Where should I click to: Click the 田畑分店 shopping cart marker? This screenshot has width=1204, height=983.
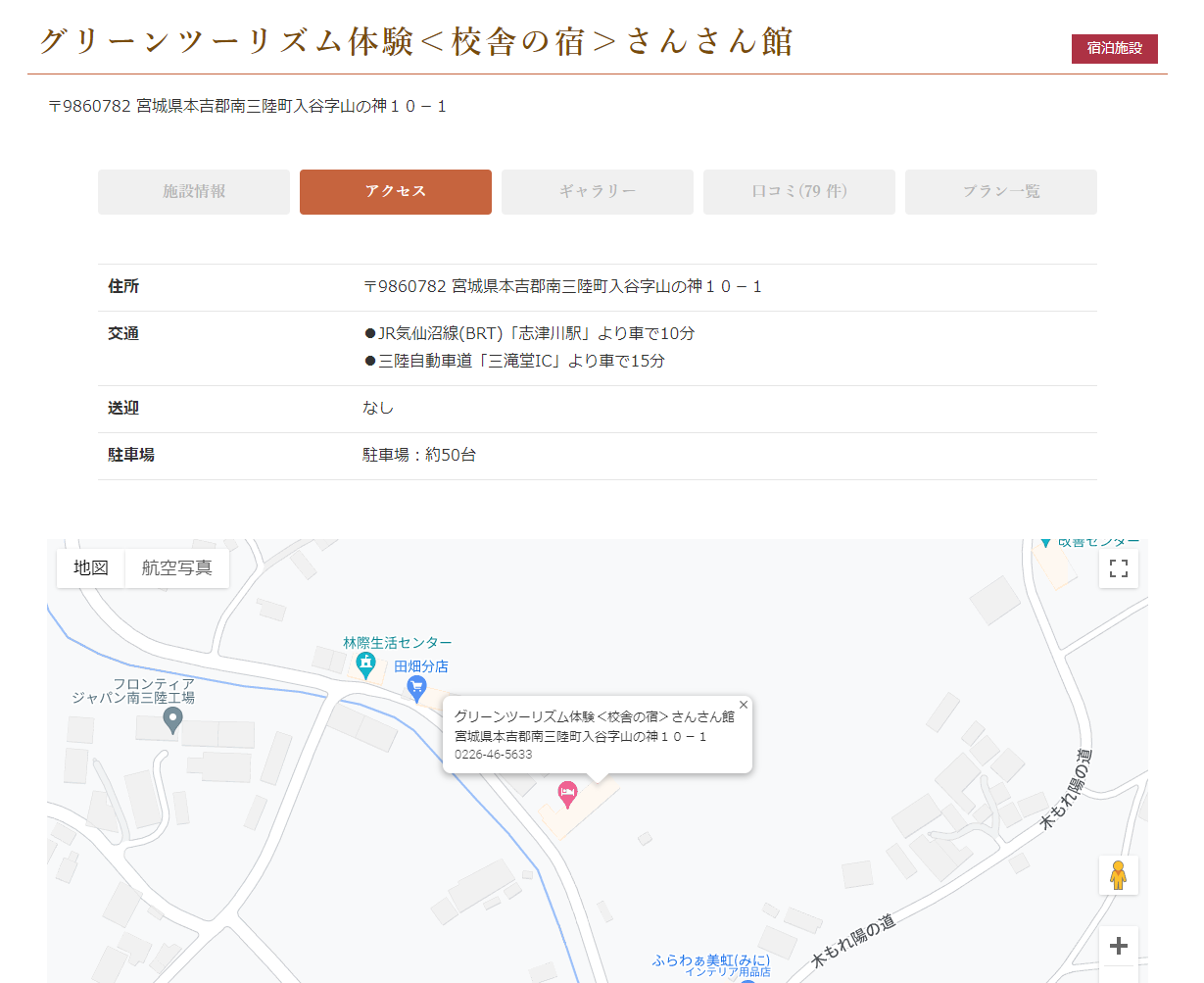[x=416, y=690]
